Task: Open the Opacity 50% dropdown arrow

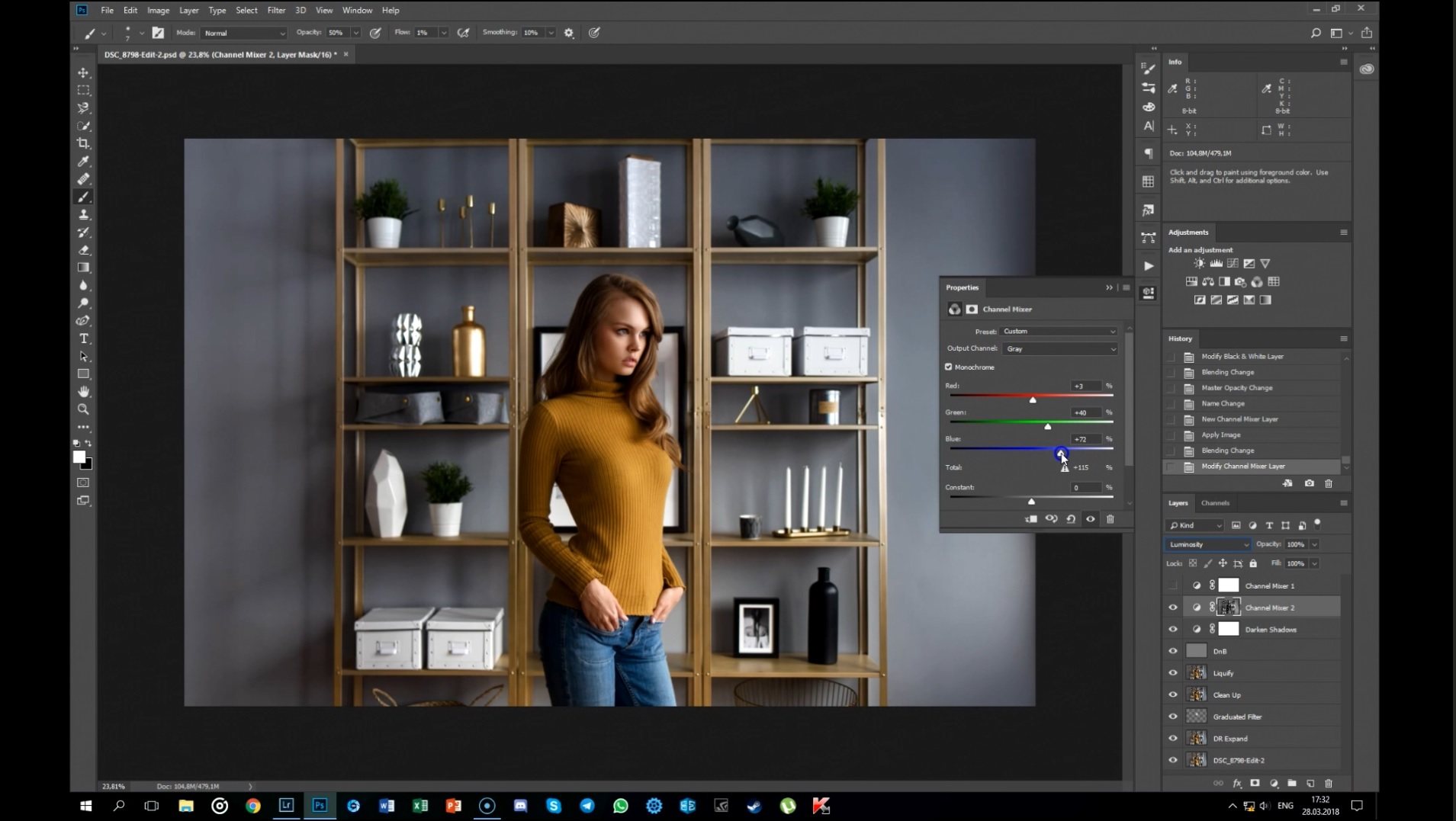Action: pos(355,33)
